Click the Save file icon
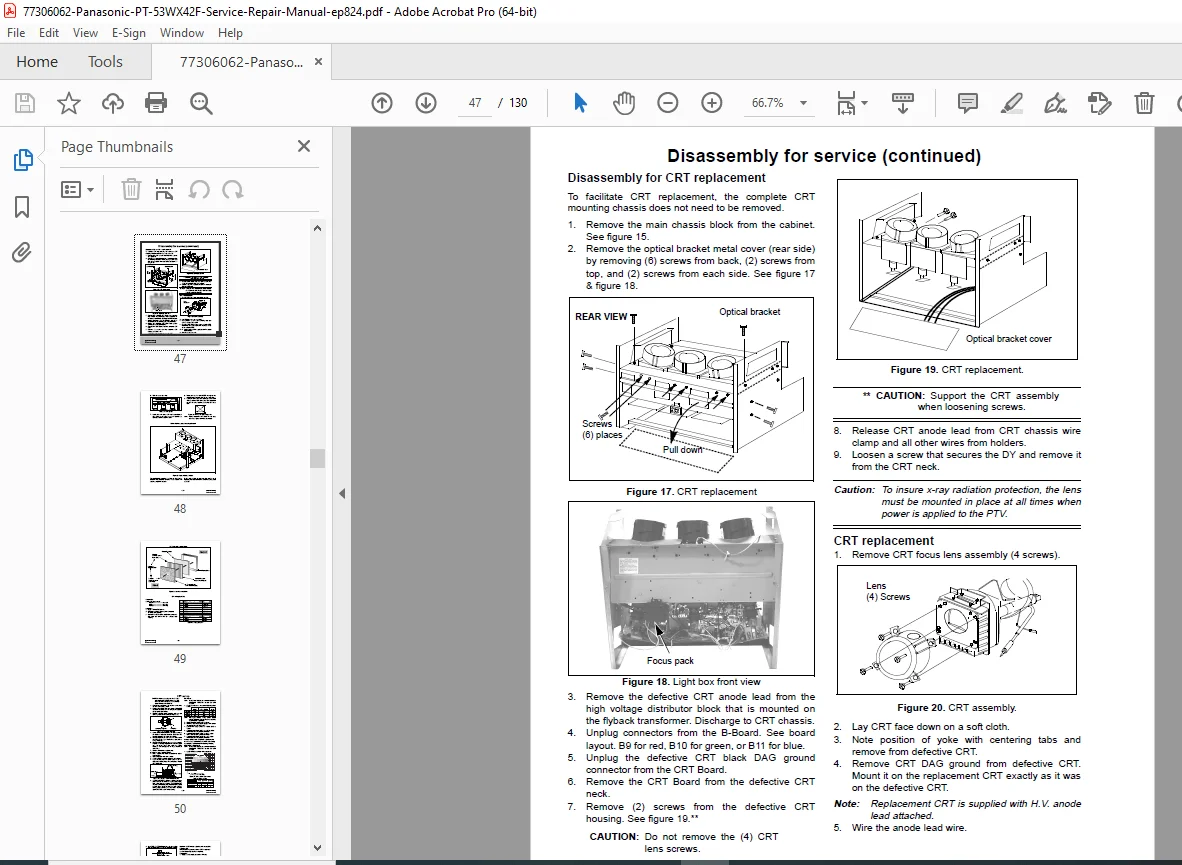The width and height of the screenshot is (1182, 865). coord(25,103)
